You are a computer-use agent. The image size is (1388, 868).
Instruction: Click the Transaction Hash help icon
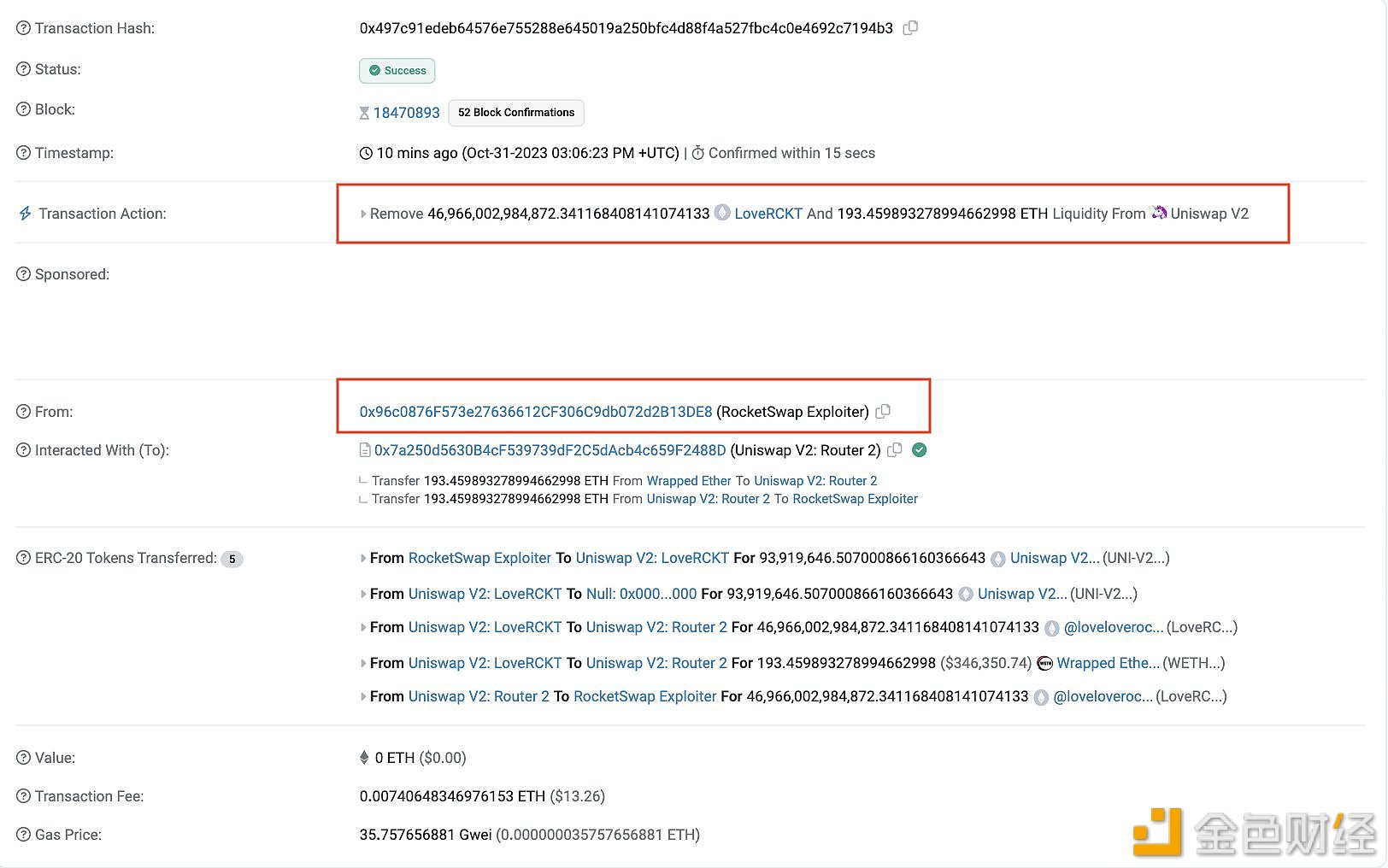23,28
